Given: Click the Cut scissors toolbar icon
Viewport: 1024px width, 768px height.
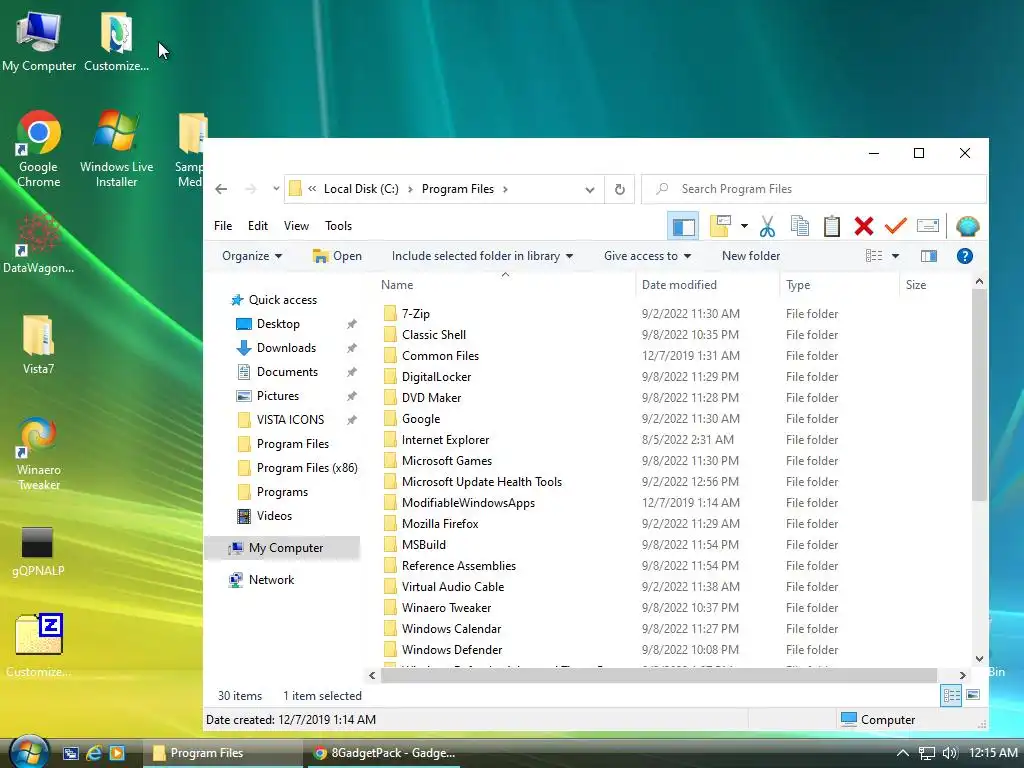Looking at the screenshot, I should coord(767,227).
